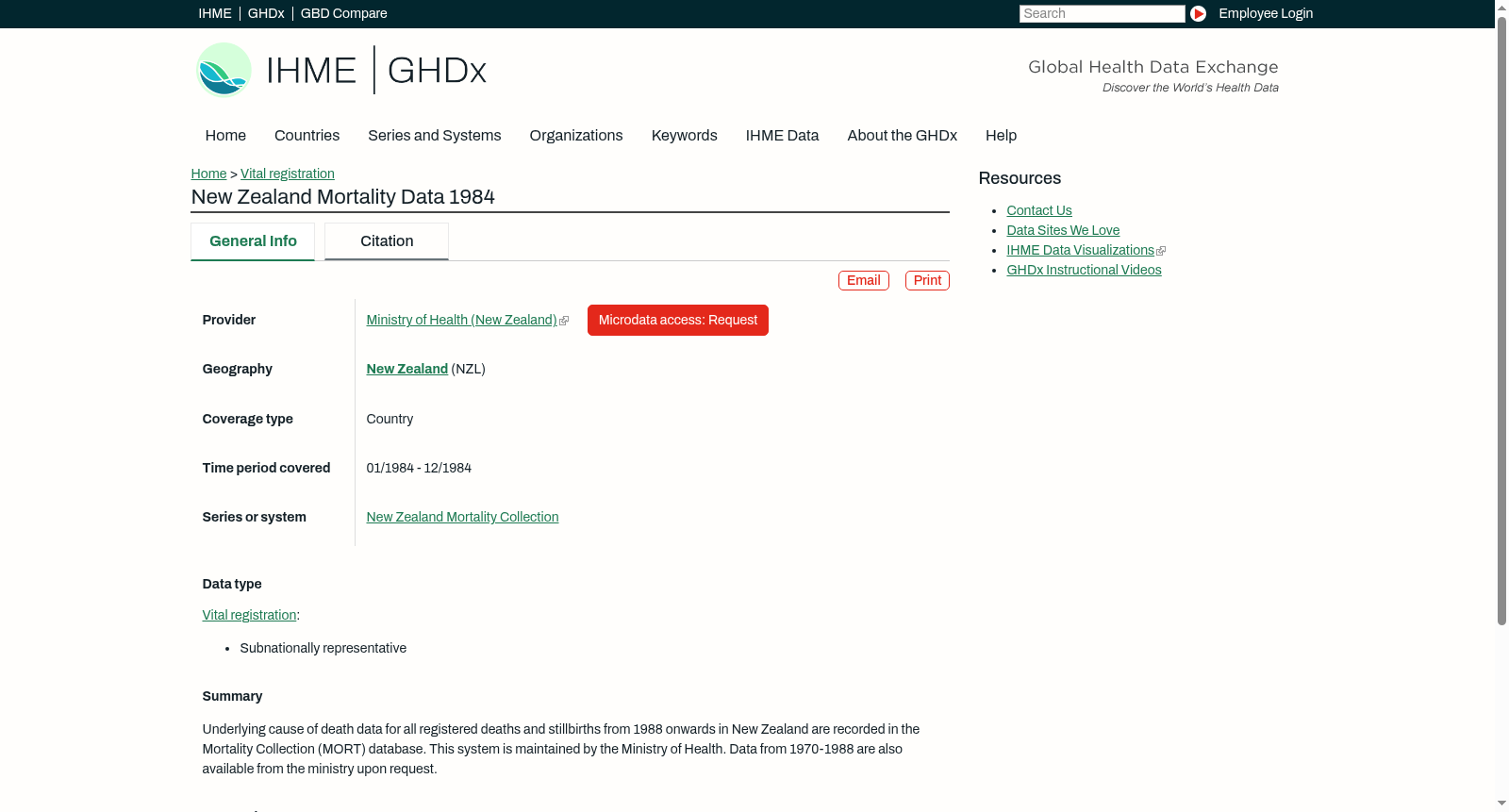Viewport: 1509px width, 812px height.
Task: Click the GHDx logo text in the header
Action: (x=437, y=71)
